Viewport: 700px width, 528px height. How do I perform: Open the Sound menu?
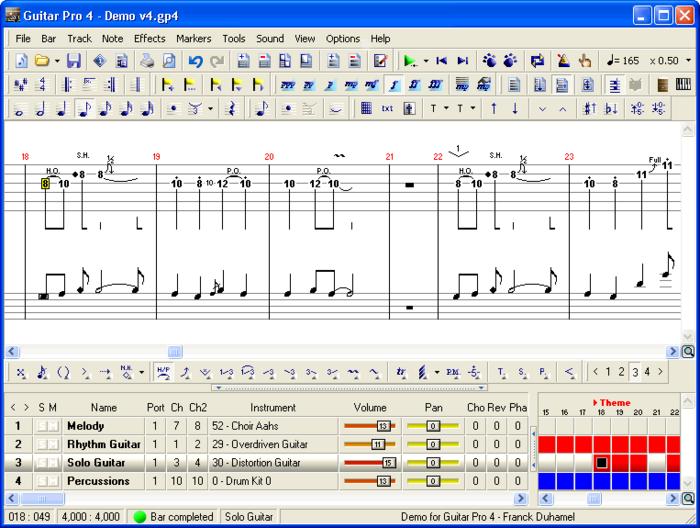point(270,39)
